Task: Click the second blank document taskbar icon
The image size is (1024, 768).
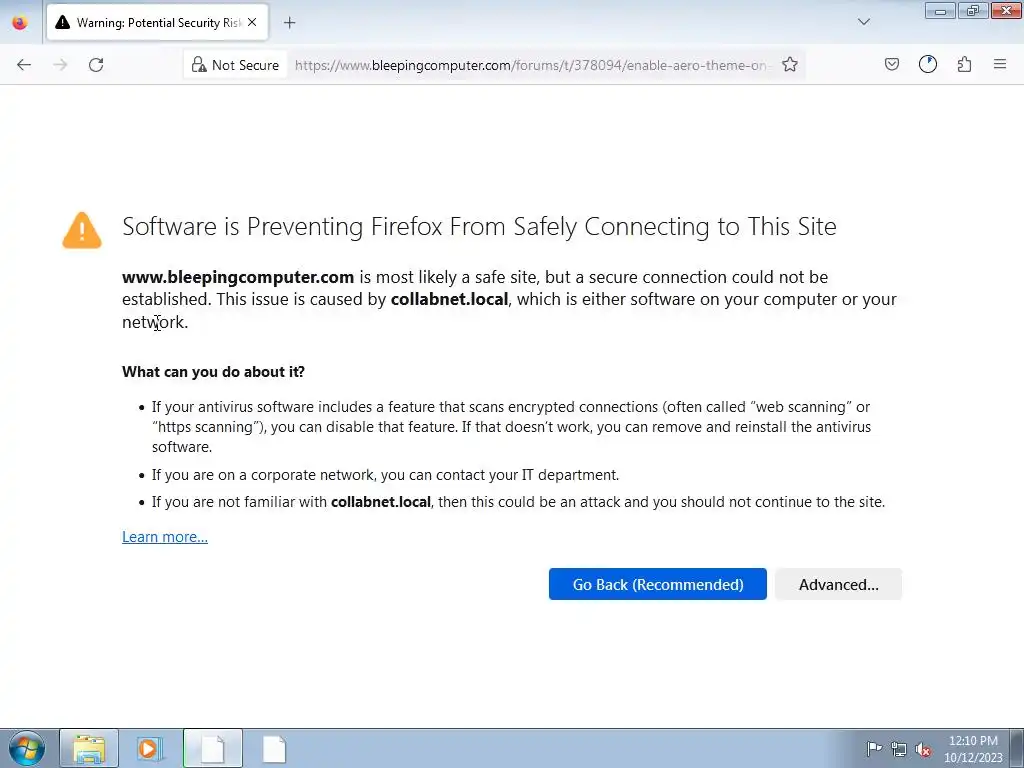Action: (x=274, y=748)
